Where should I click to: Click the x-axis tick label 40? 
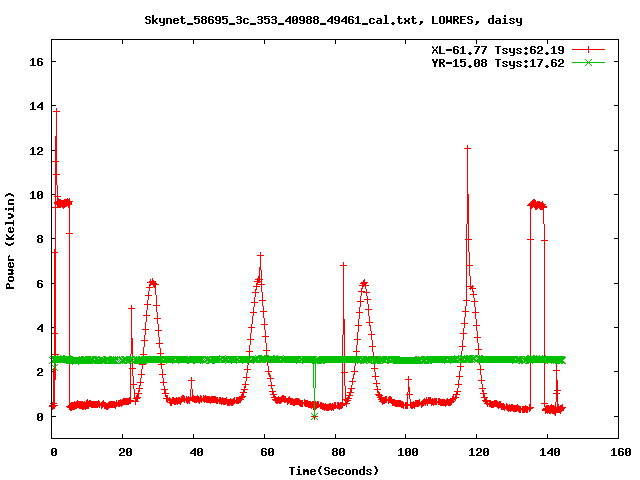click(196, 452)
